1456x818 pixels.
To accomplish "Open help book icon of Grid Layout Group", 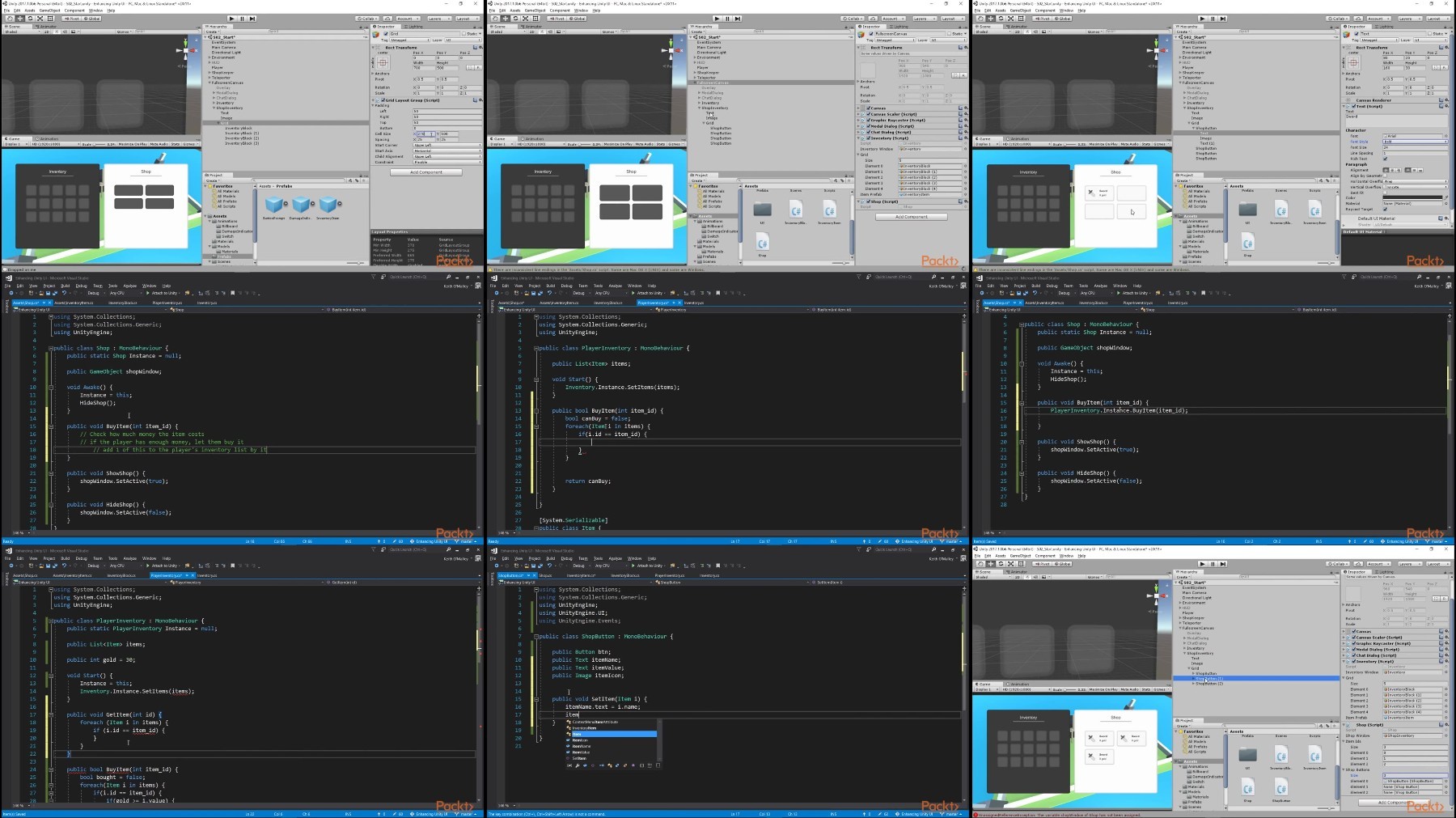I will (475, 100).
